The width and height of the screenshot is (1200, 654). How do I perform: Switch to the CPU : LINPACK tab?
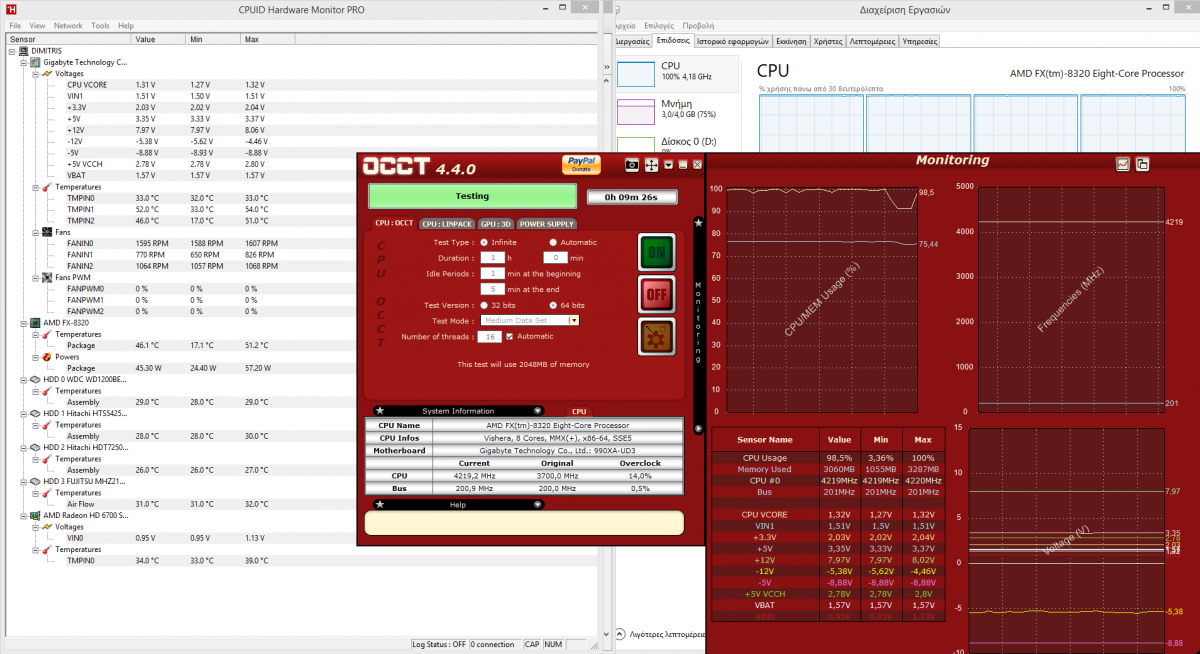pyautogui.click(x=446, y=224)
